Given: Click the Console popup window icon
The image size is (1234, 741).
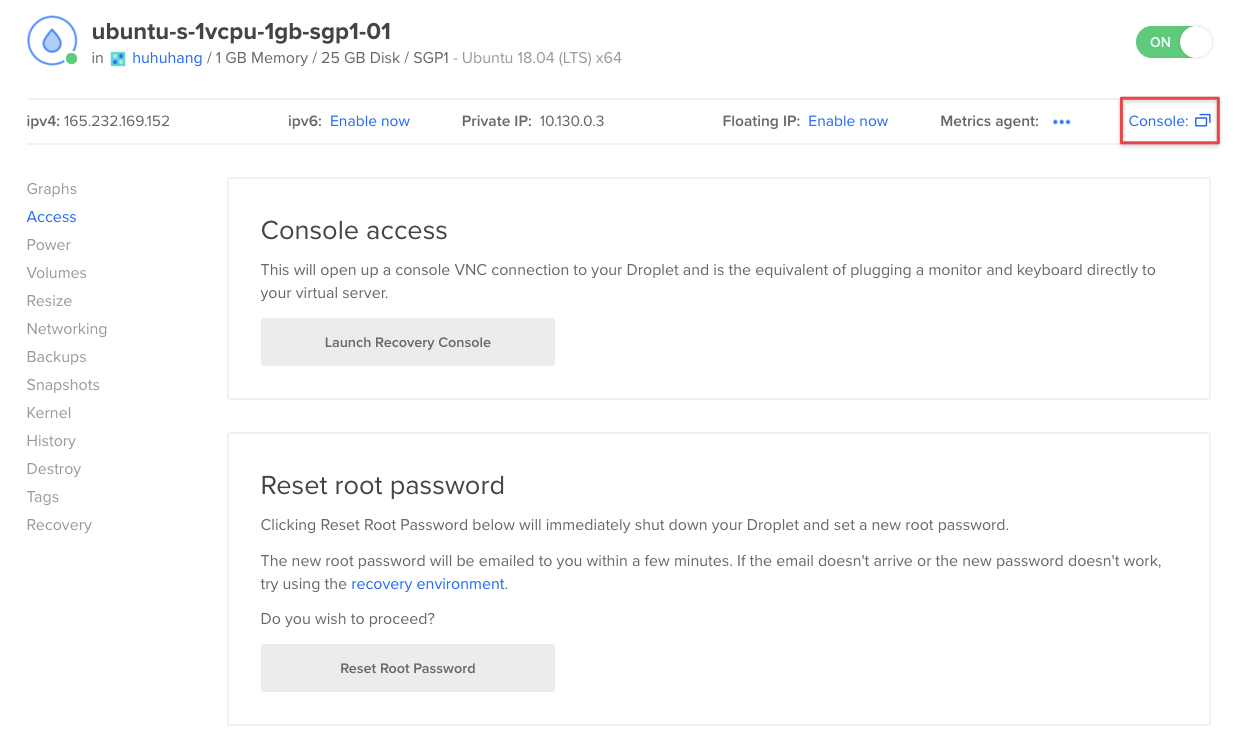Looking at the screenshot, I should (x=1203, y=121).
